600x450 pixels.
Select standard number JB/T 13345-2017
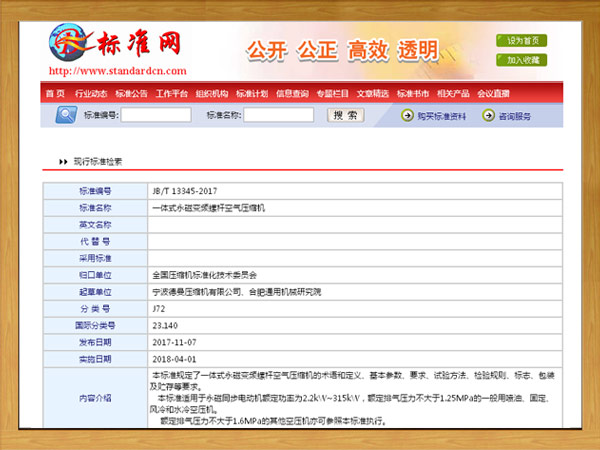185,191
